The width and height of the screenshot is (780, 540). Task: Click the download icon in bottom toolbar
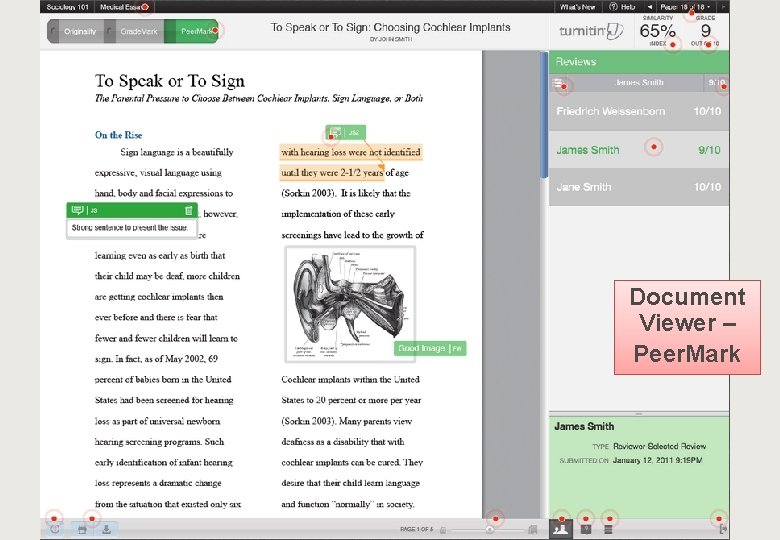click(x=106, y=530)
